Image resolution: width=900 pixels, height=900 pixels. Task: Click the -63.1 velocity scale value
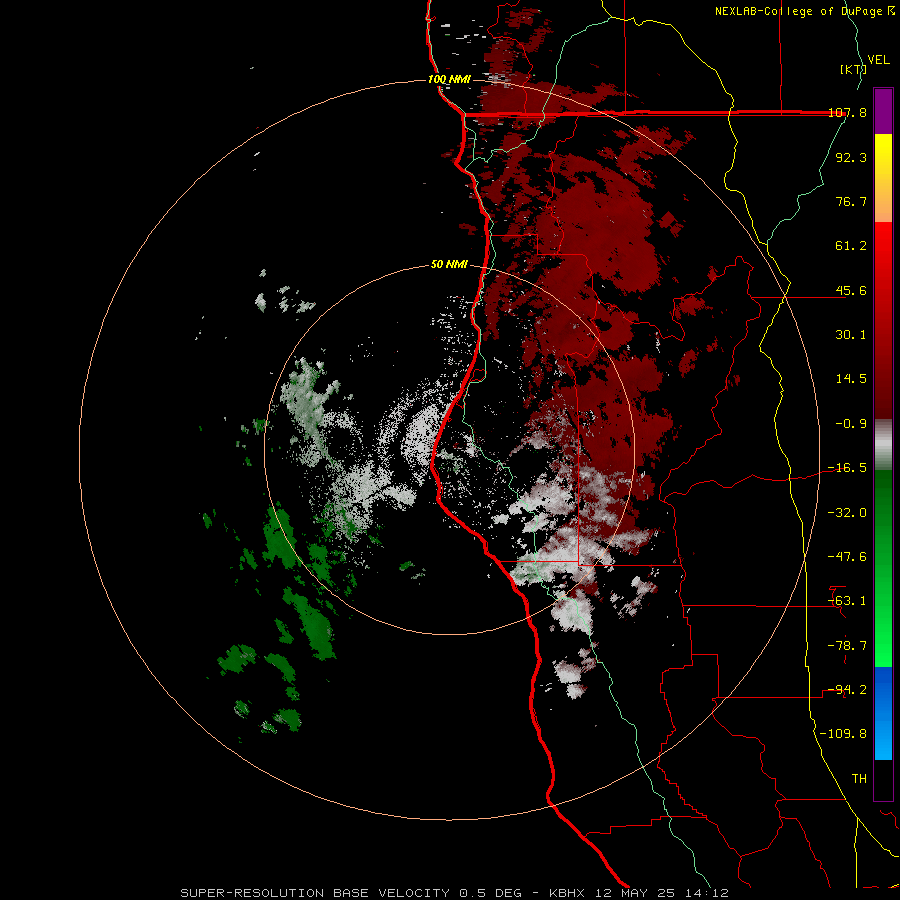[847, 600]
